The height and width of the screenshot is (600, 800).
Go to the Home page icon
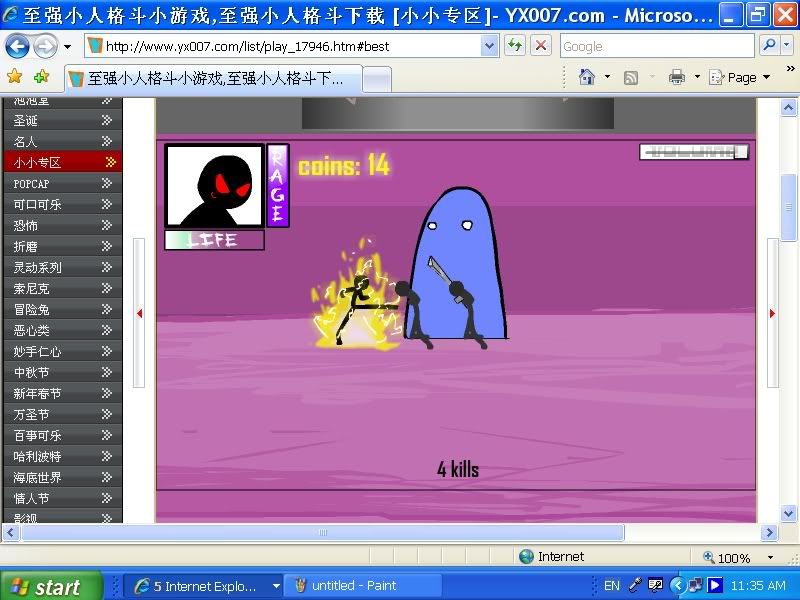[x=587, y=77]
